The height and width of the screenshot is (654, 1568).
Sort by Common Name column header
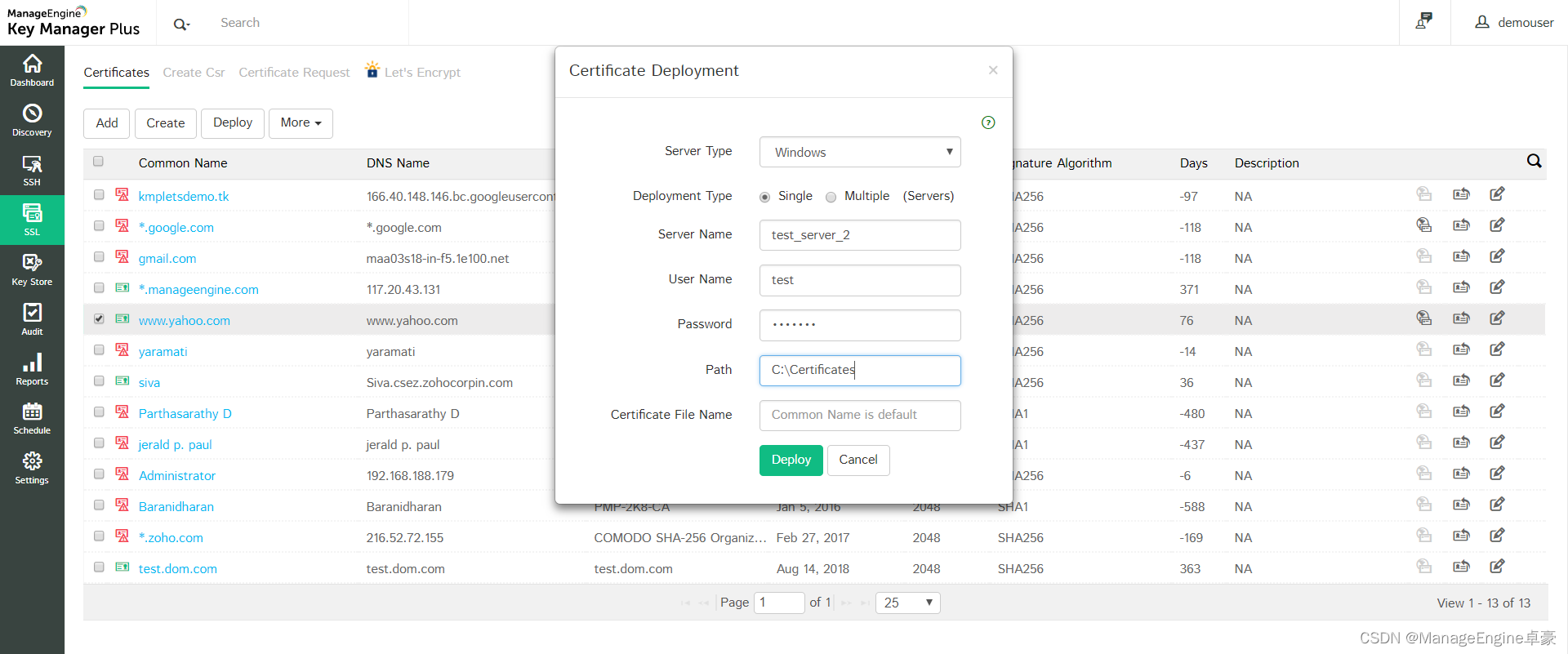tap(183, 163)
